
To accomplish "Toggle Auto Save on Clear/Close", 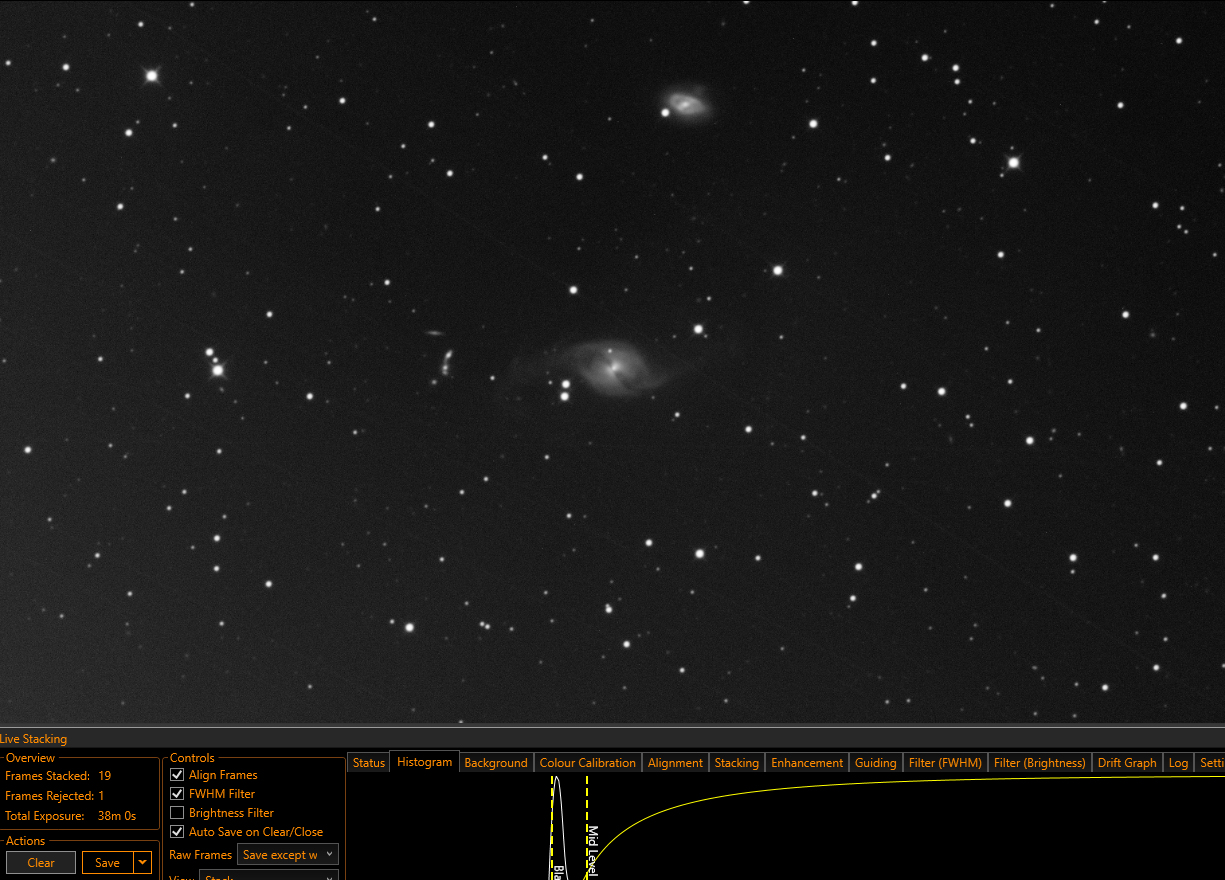I will click(x=178, y=832).
